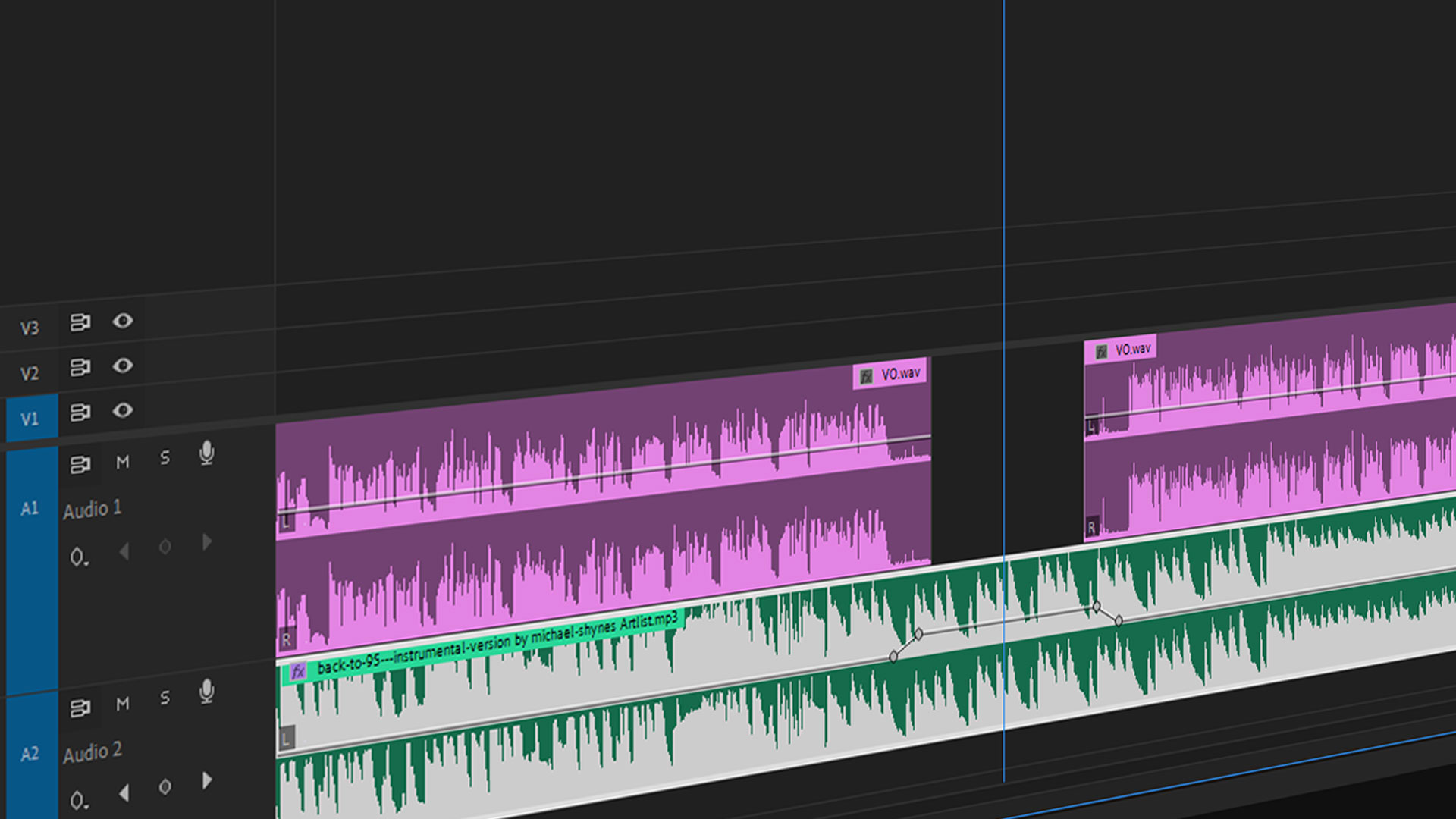This screenshot has width=1456, height=819.
Task: Select the first VO.wav clip label
Action: (x=900, y=374)
